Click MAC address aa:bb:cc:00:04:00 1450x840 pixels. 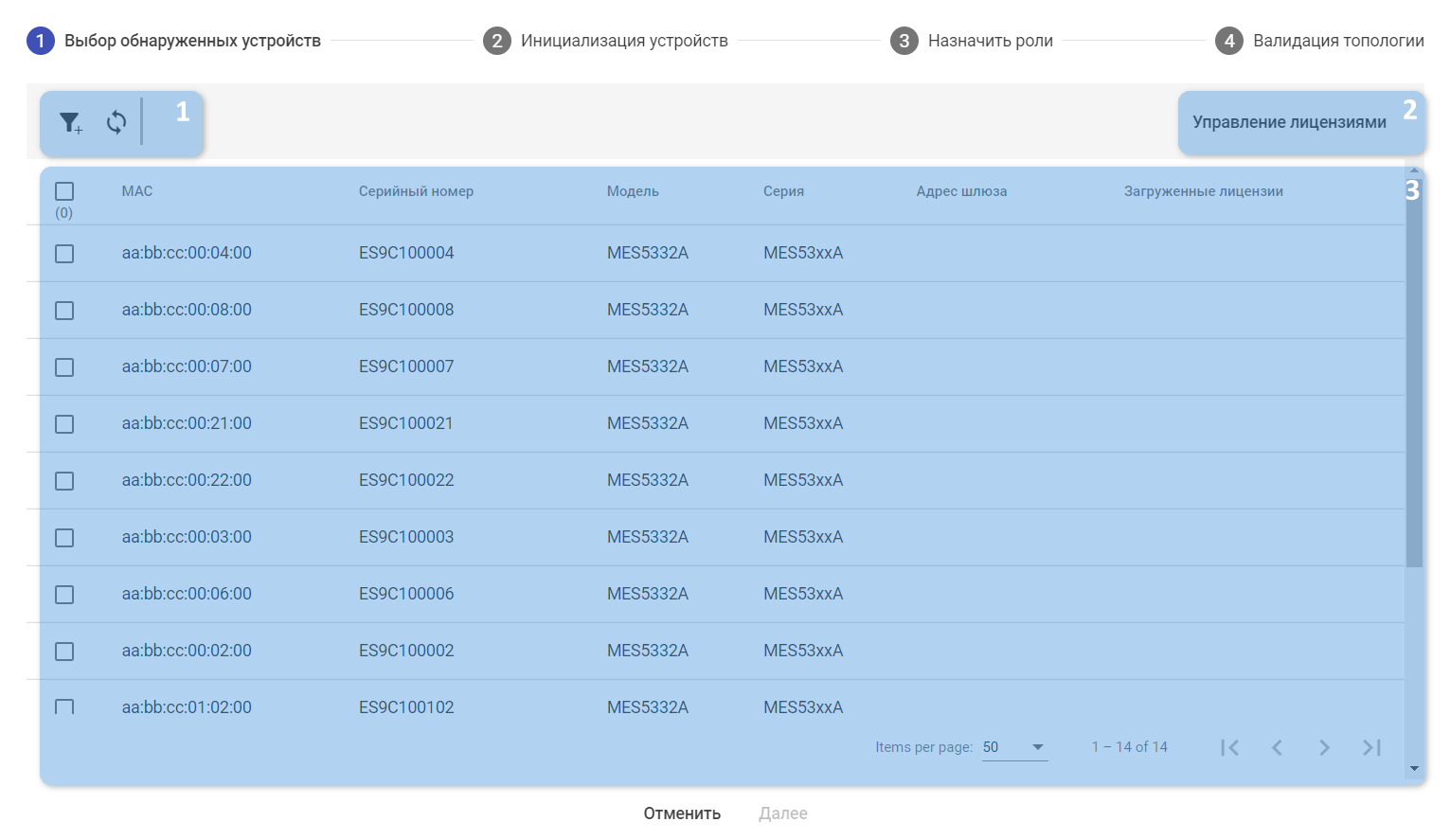187,253
